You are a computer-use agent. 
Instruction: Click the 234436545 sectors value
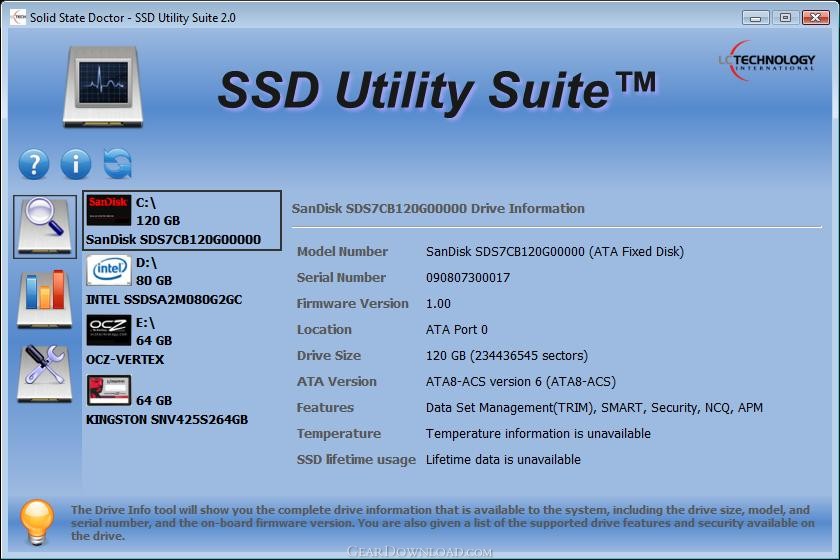pos(507,356)
